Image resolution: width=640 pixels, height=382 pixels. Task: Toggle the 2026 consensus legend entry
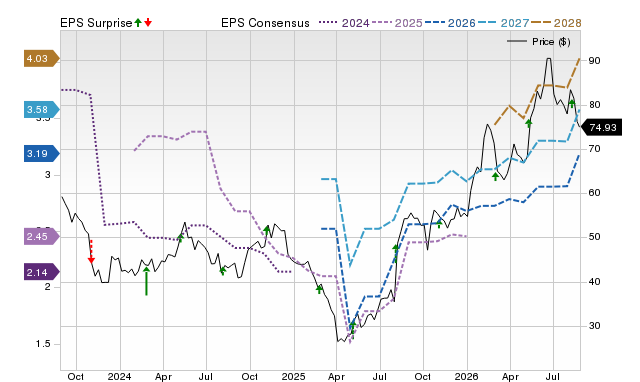pos(450,23)
